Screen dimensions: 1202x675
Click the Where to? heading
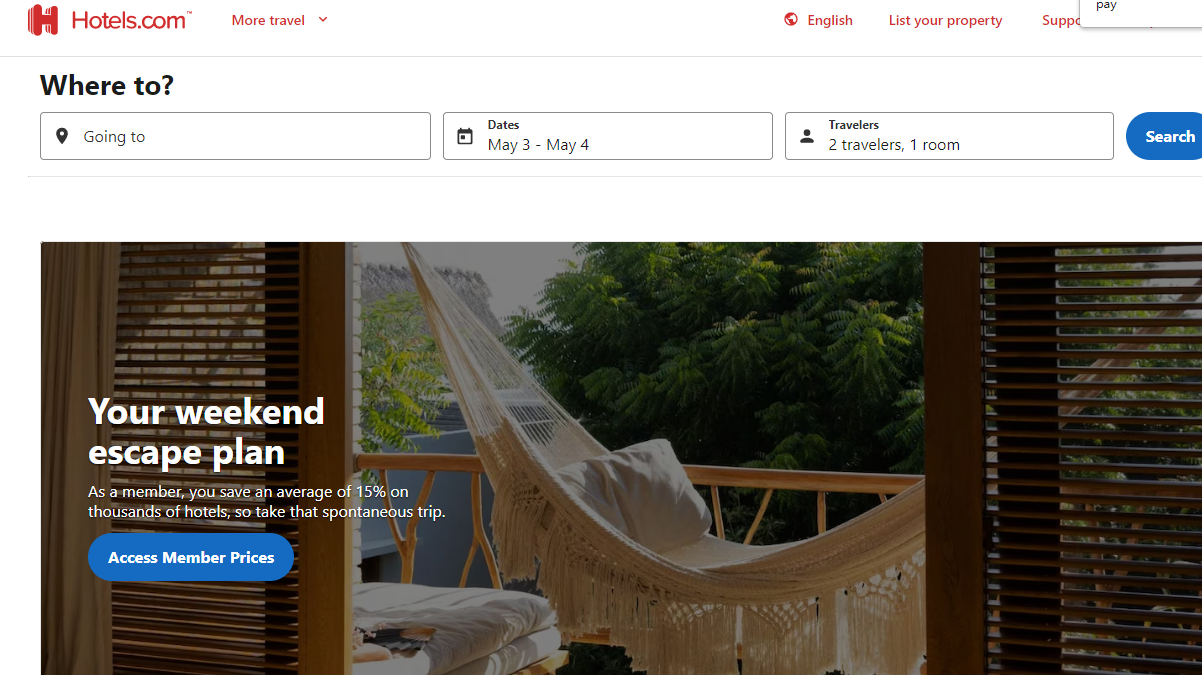(x=107, y=85)
